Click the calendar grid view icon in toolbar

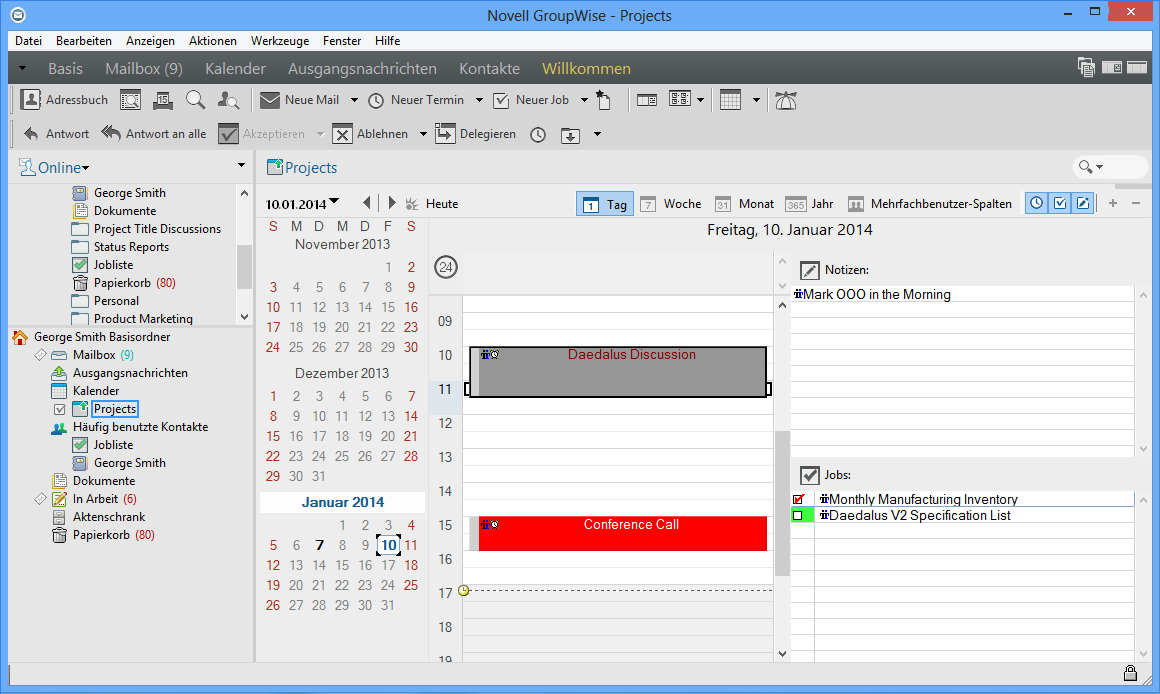click(730, 100)
